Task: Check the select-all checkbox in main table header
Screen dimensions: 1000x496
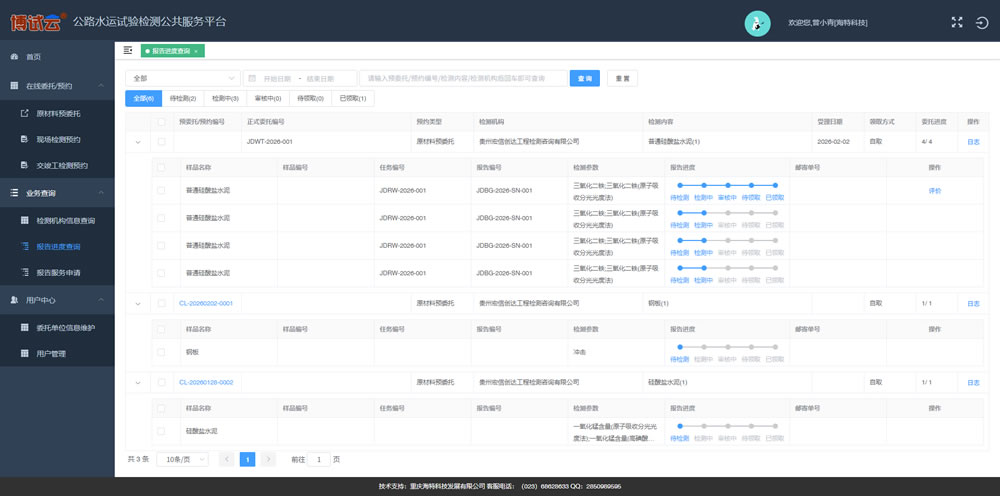Action: pos(161,121)
